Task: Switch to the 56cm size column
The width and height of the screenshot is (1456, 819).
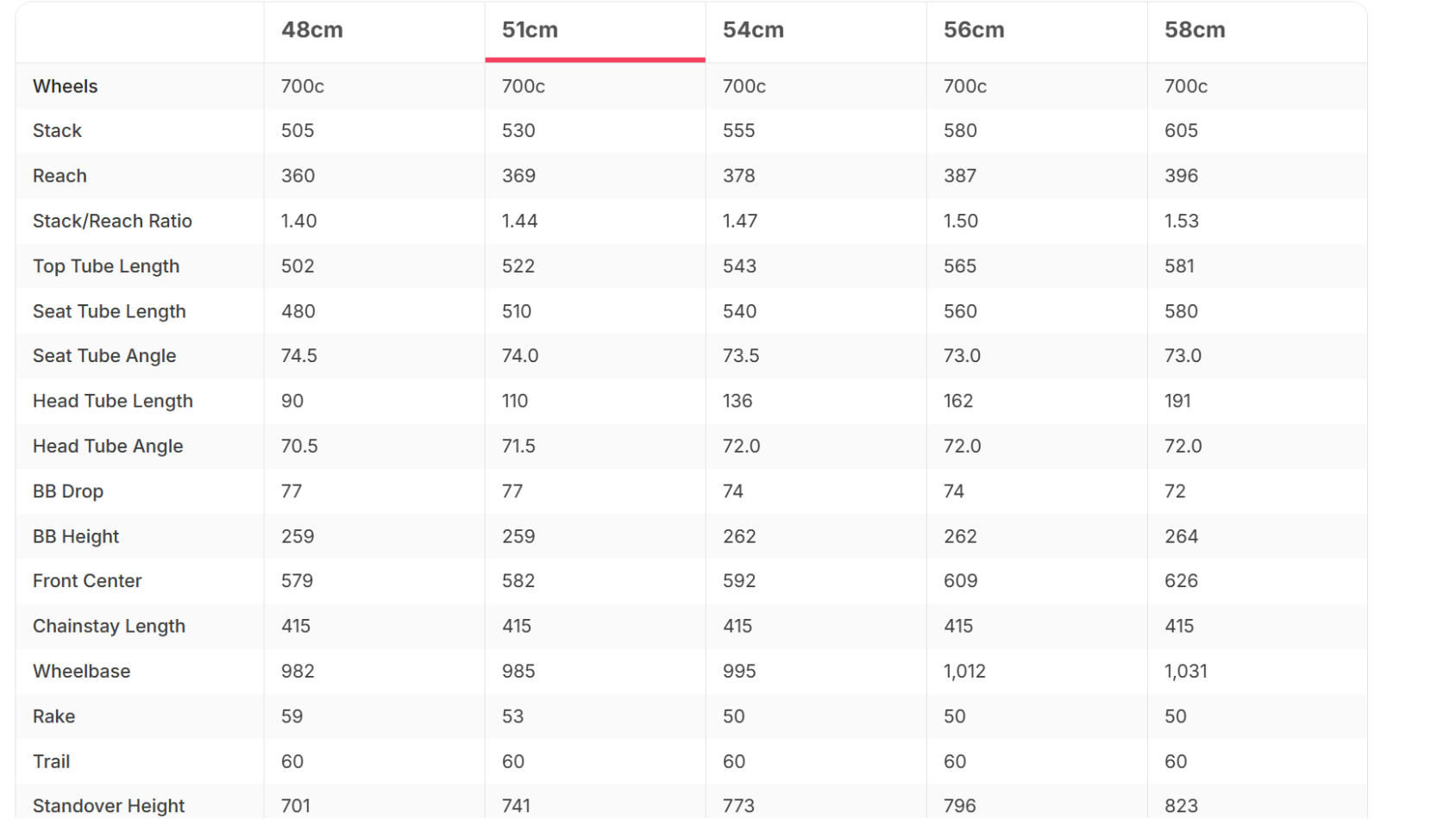Action: pos(974,30)
